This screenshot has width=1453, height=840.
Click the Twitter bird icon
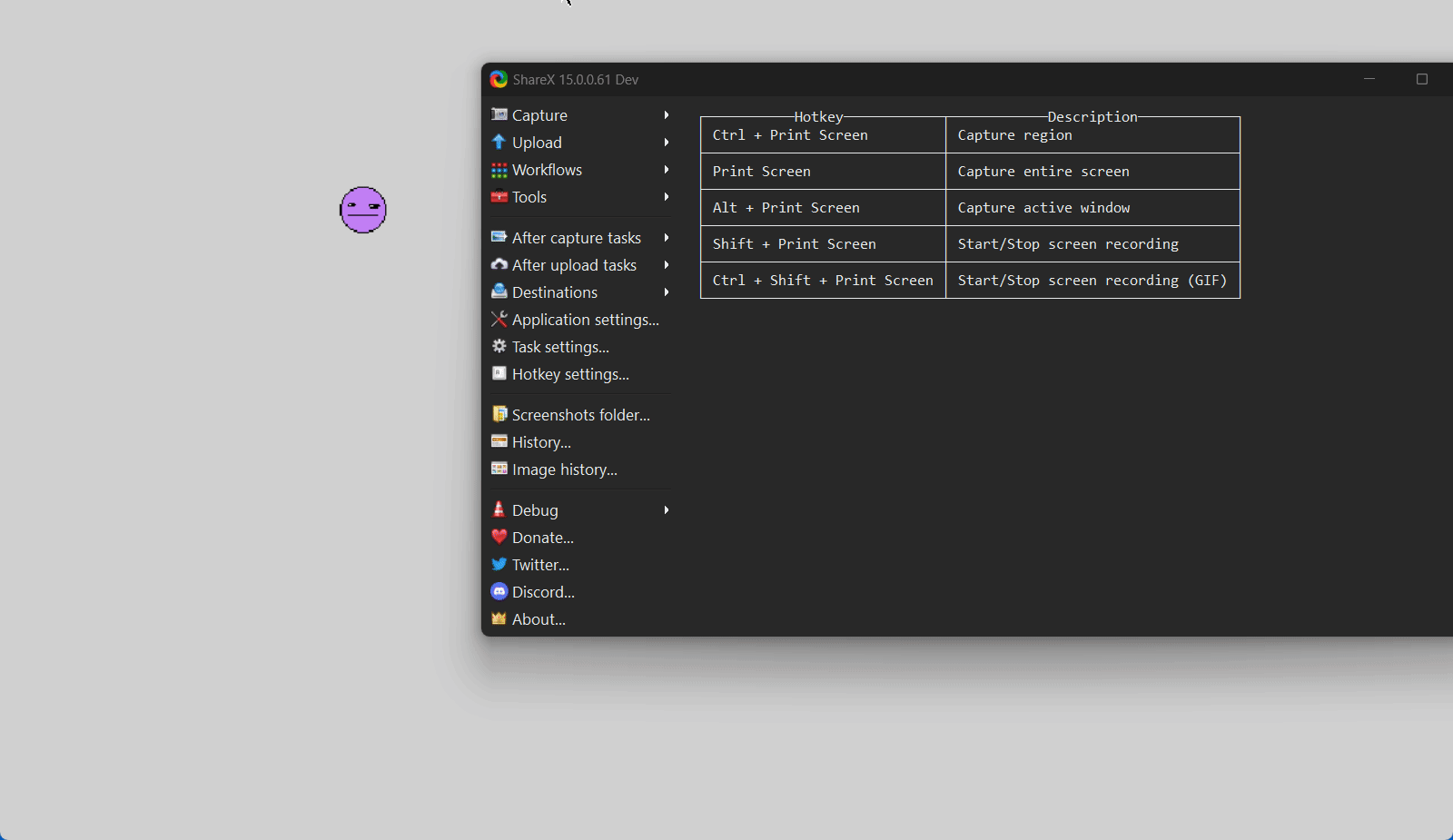pos(499,564)
